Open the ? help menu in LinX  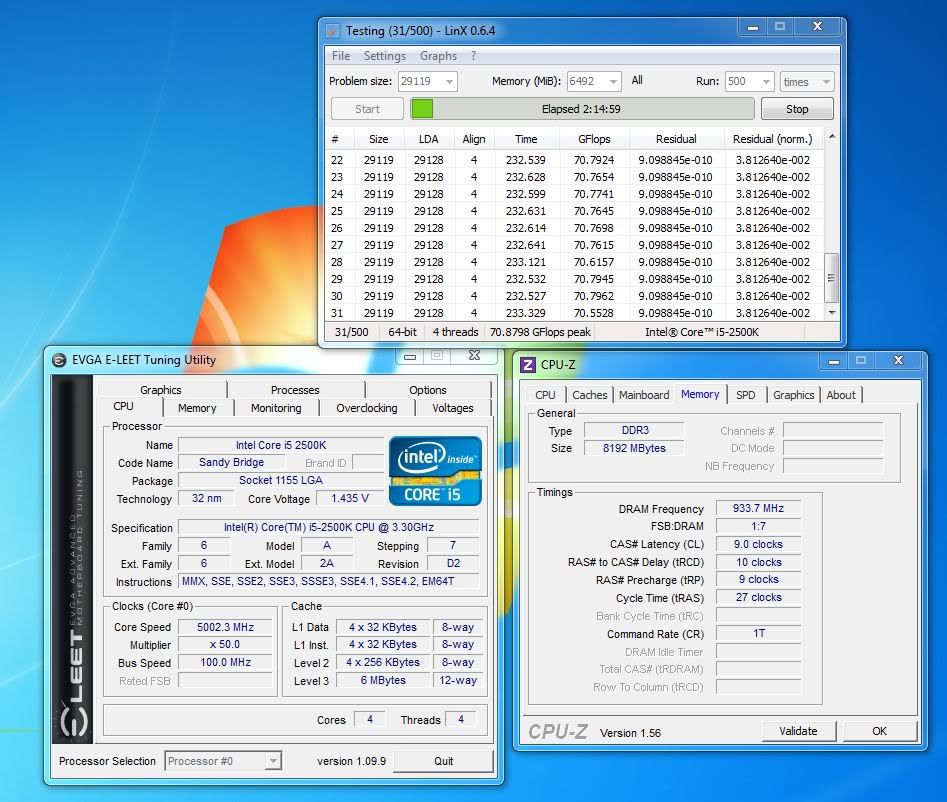[474, 56]
